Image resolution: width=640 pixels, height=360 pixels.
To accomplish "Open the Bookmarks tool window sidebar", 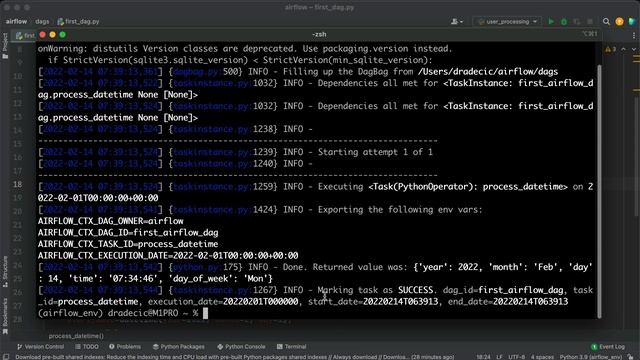I will tap(5, 316).
